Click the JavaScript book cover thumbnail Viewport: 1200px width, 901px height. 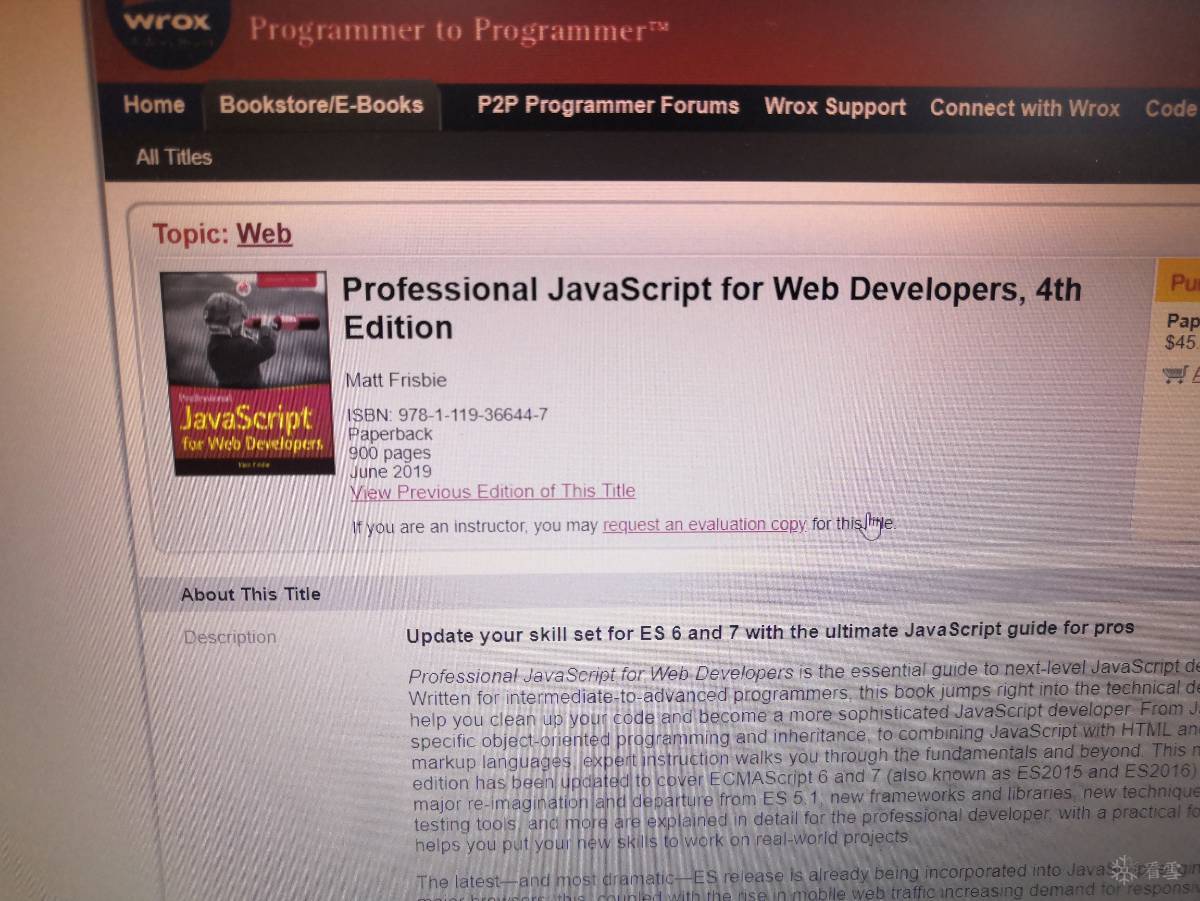tap(246, 373)
